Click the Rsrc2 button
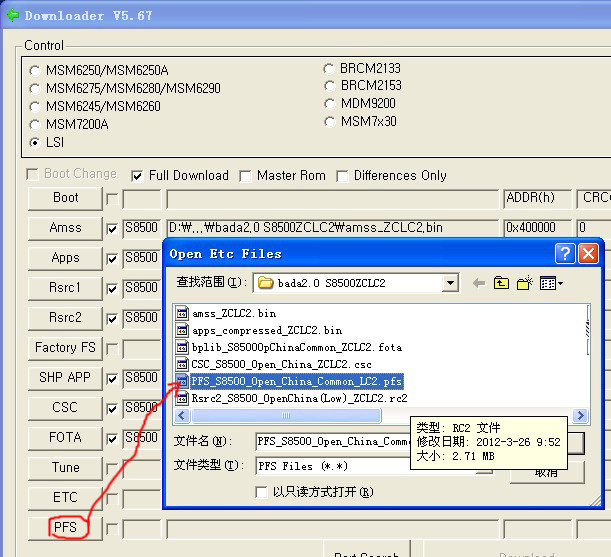Image resolution: width=611 pixels, height=557 pixels. [x=65, y=318]
